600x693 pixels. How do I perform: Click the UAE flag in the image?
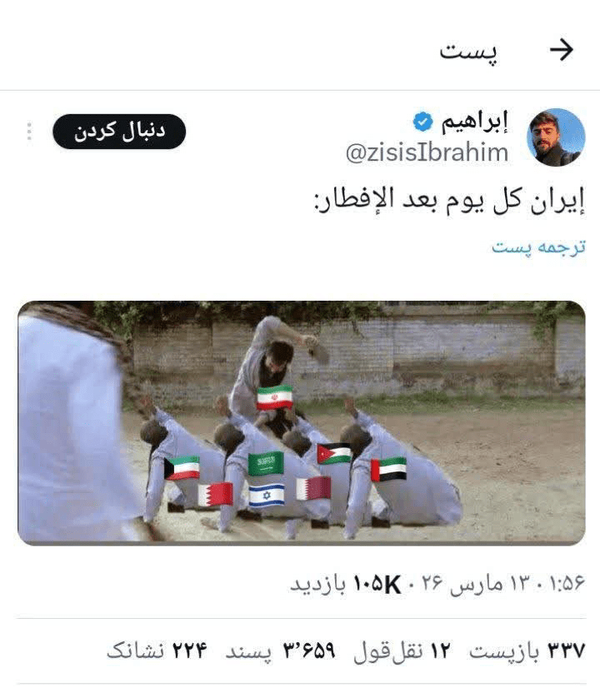point(388,469)
